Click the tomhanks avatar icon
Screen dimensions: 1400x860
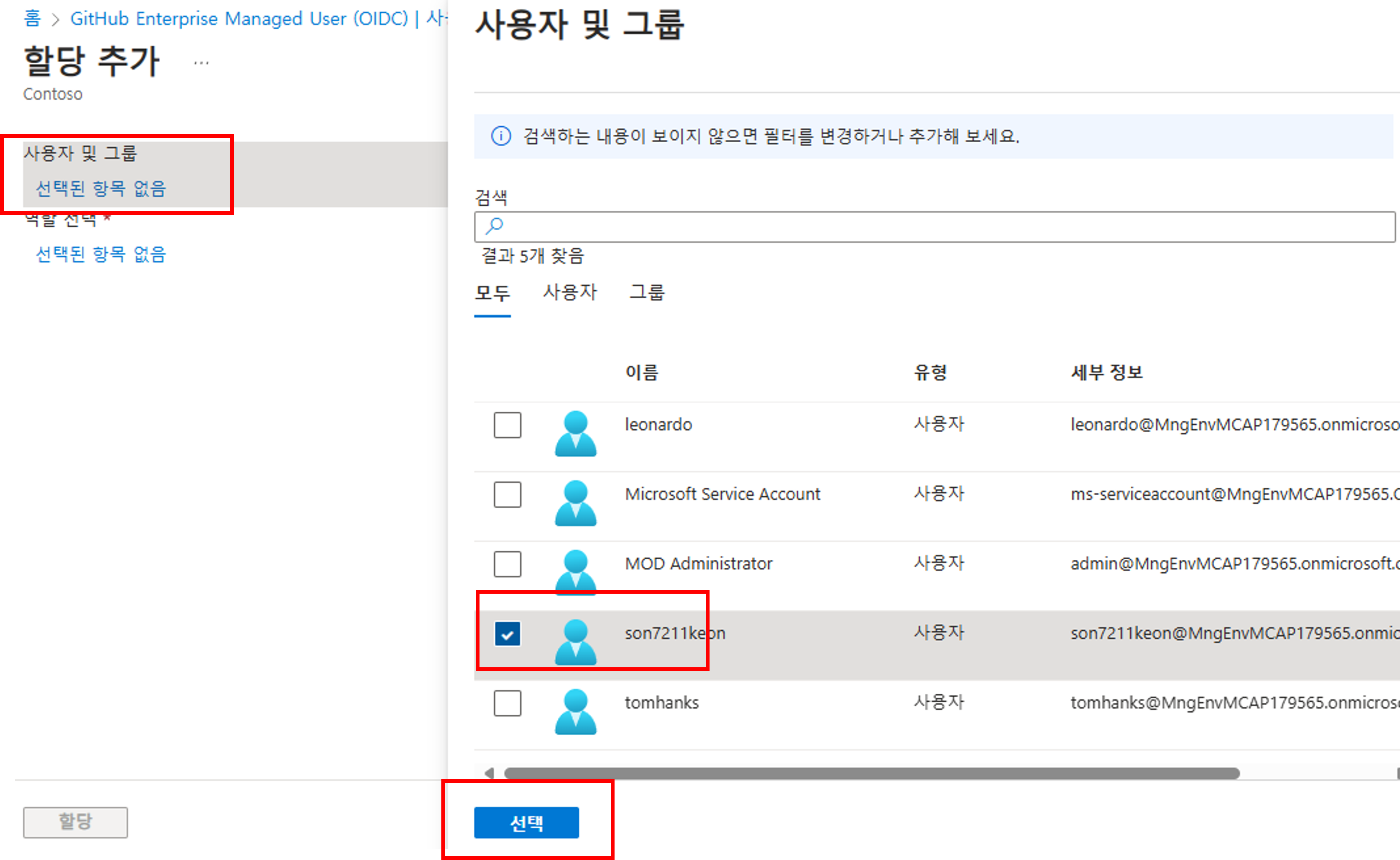pyautogui.click(x=576, y=712)
